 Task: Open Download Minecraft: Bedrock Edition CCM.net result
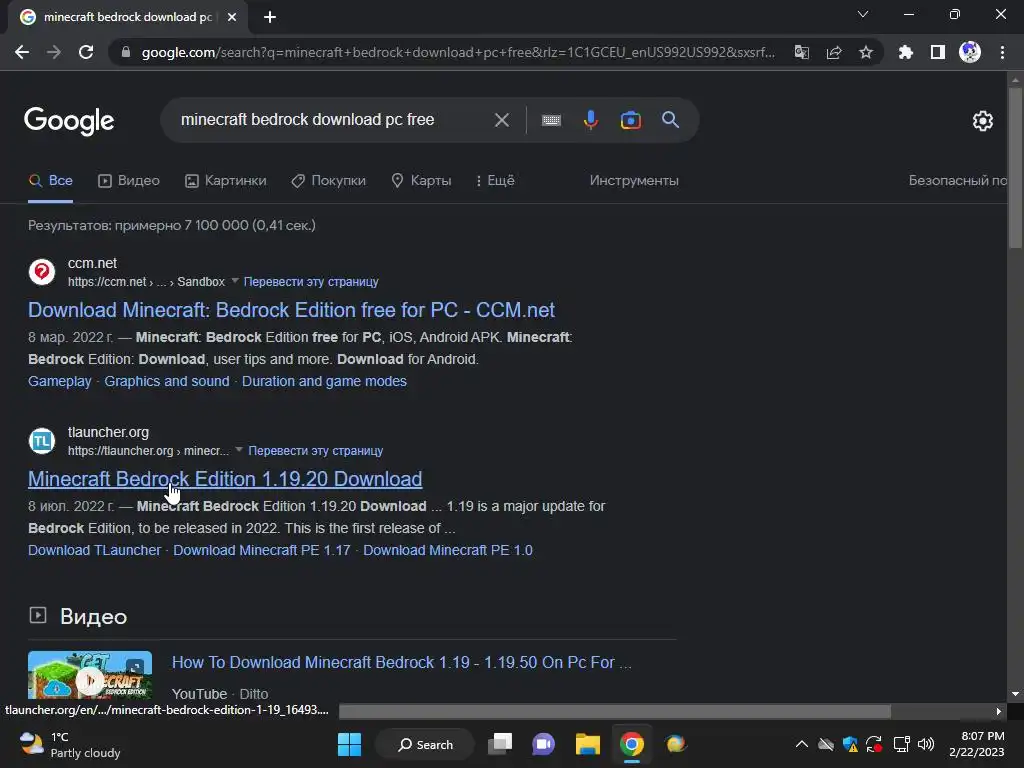coord(291,310)
